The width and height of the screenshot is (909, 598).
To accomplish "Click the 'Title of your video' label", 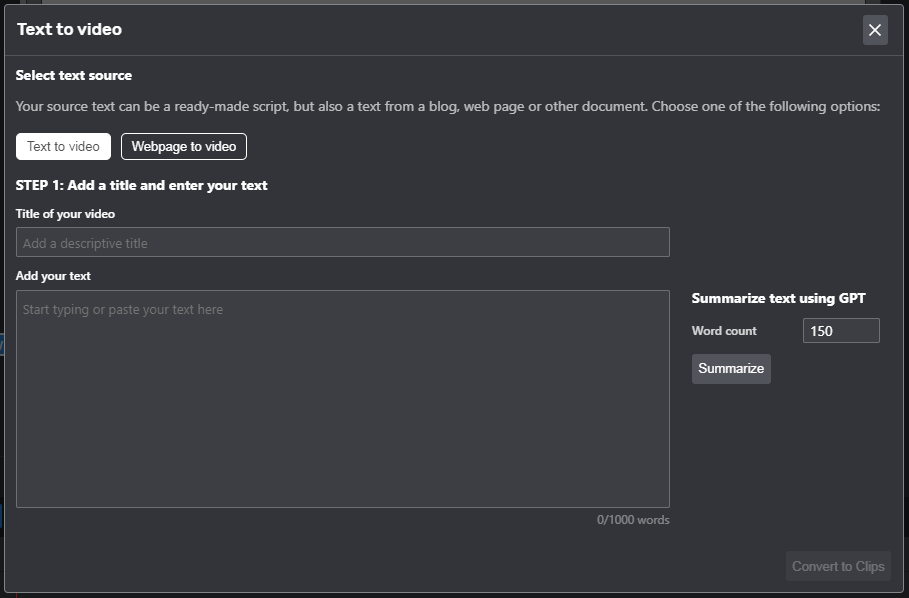I will 66,214.
